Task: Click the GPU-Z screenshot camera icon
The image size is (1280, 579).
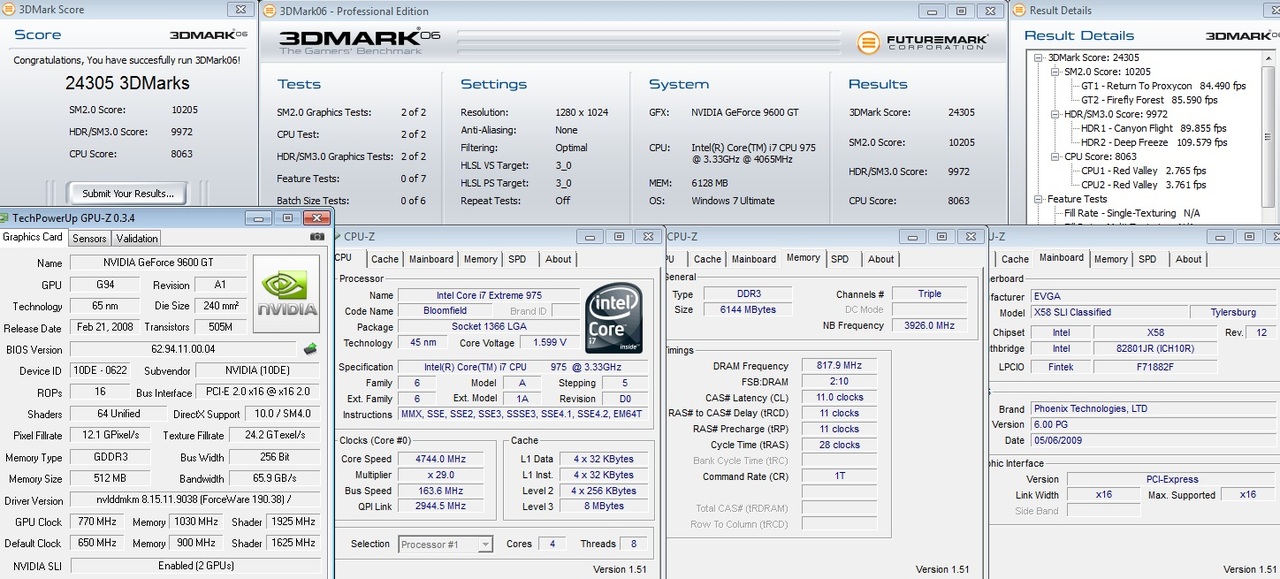Action: [x=317, y=237]
